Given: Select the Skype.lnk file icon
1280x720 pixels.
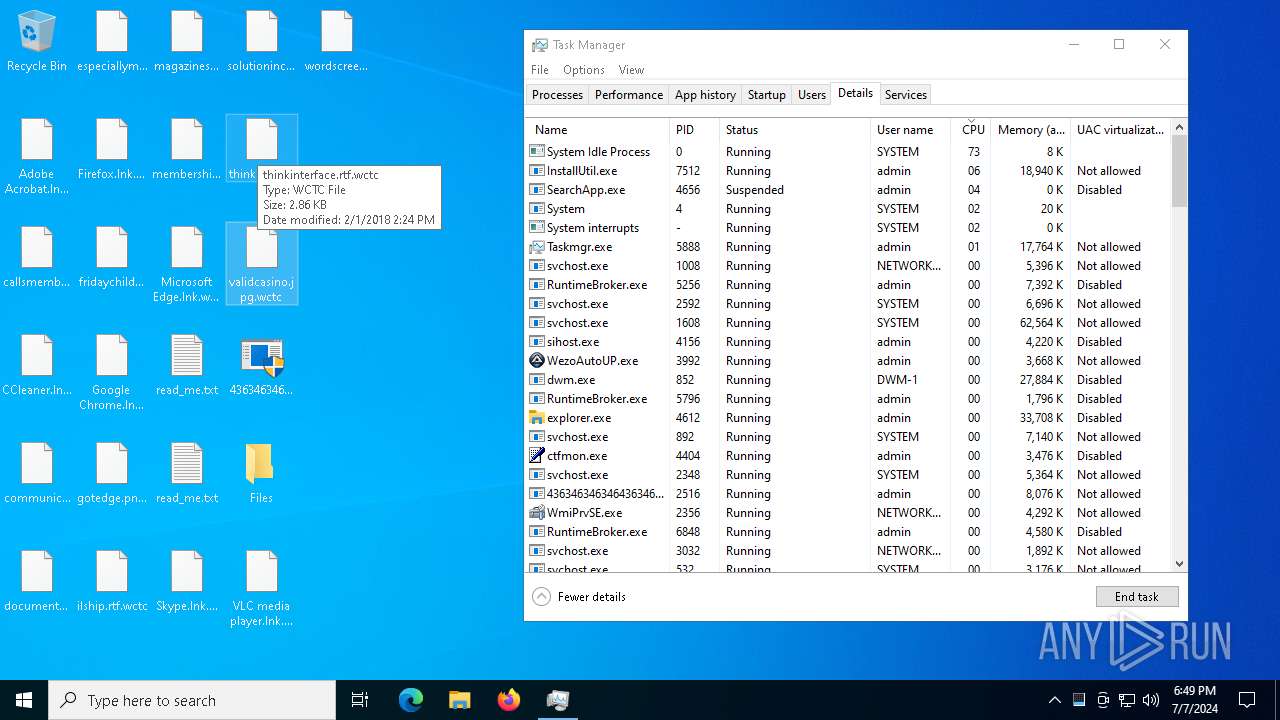Looking at the screenshot, I should click(x=187, y=582).
